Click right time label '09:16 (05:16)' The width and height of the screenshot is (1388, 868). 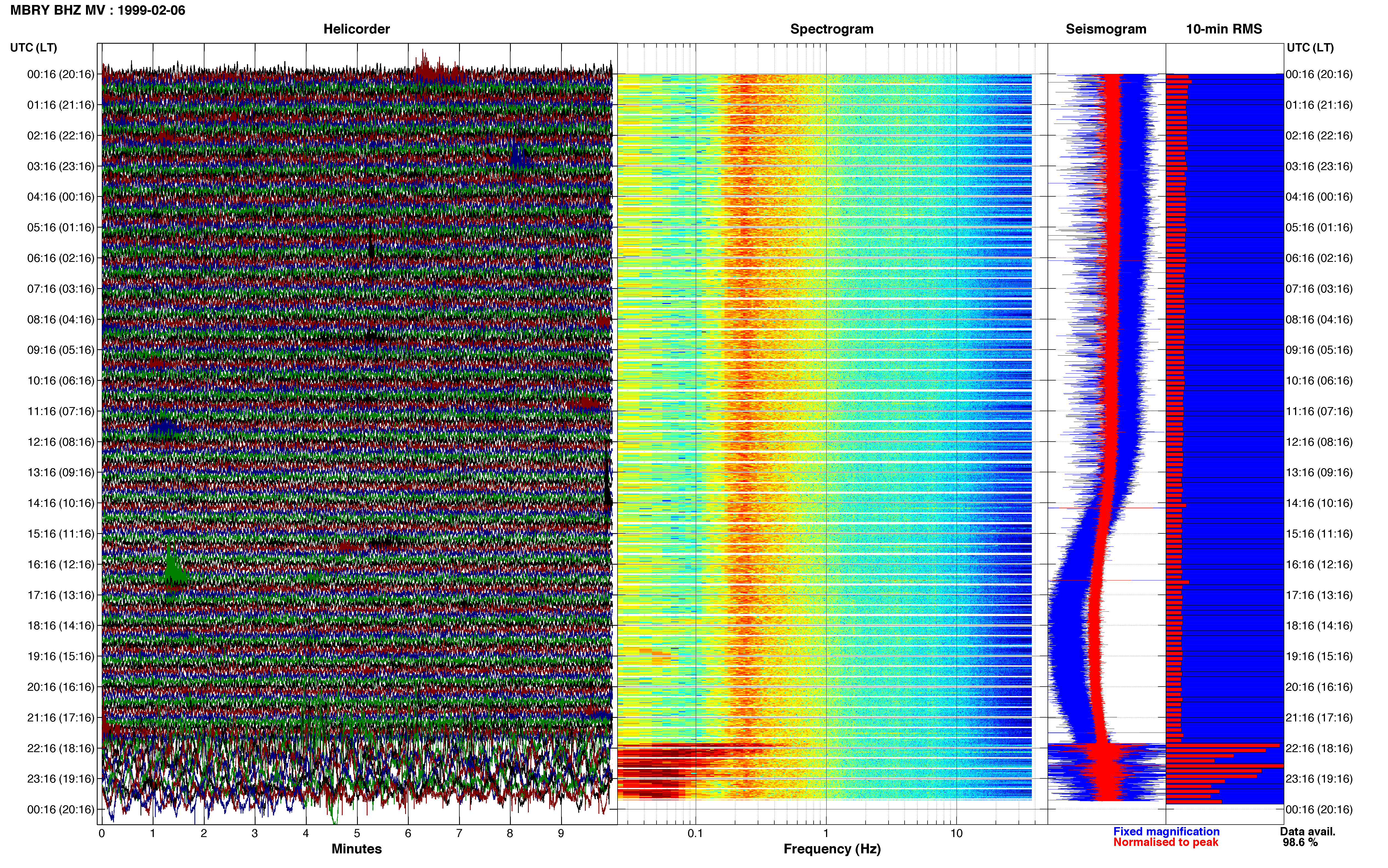pos(1319,350)
